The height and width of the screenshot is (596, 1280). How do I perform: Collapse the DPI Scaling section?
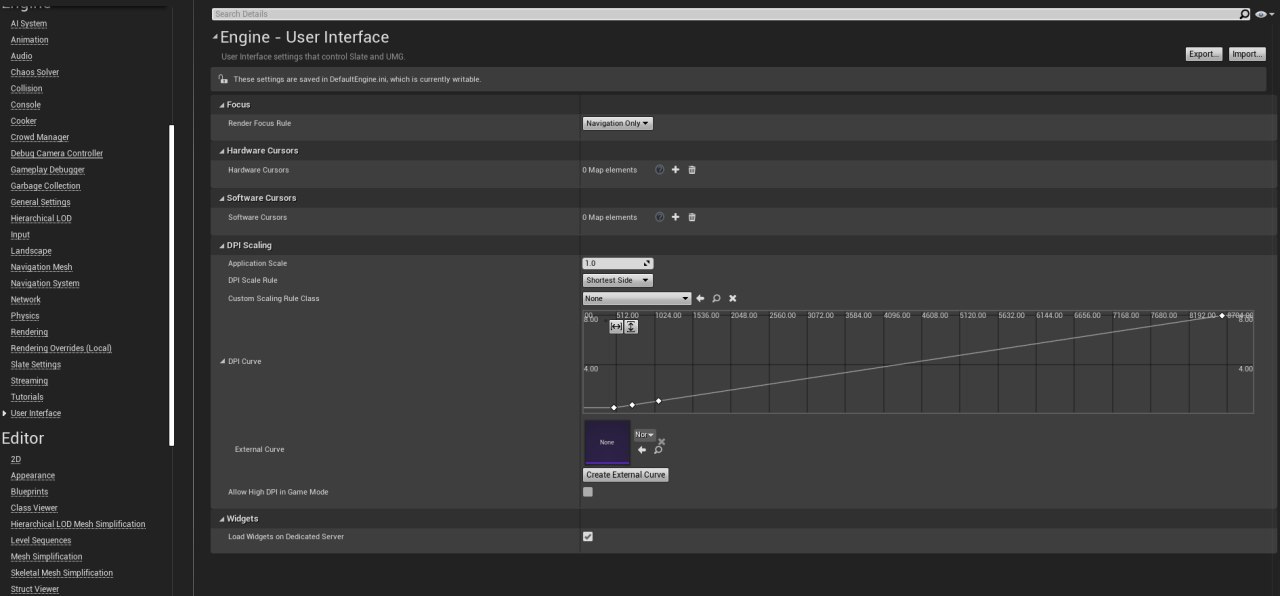coord(222,245)
